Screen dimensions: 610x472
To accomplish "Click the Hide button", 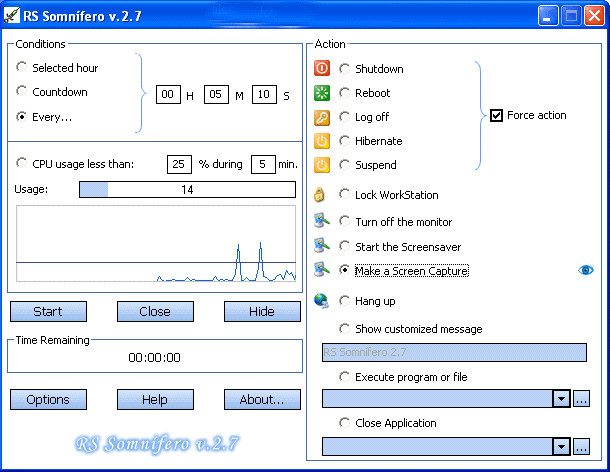I will pyautogui.click(x=262, y=311).
